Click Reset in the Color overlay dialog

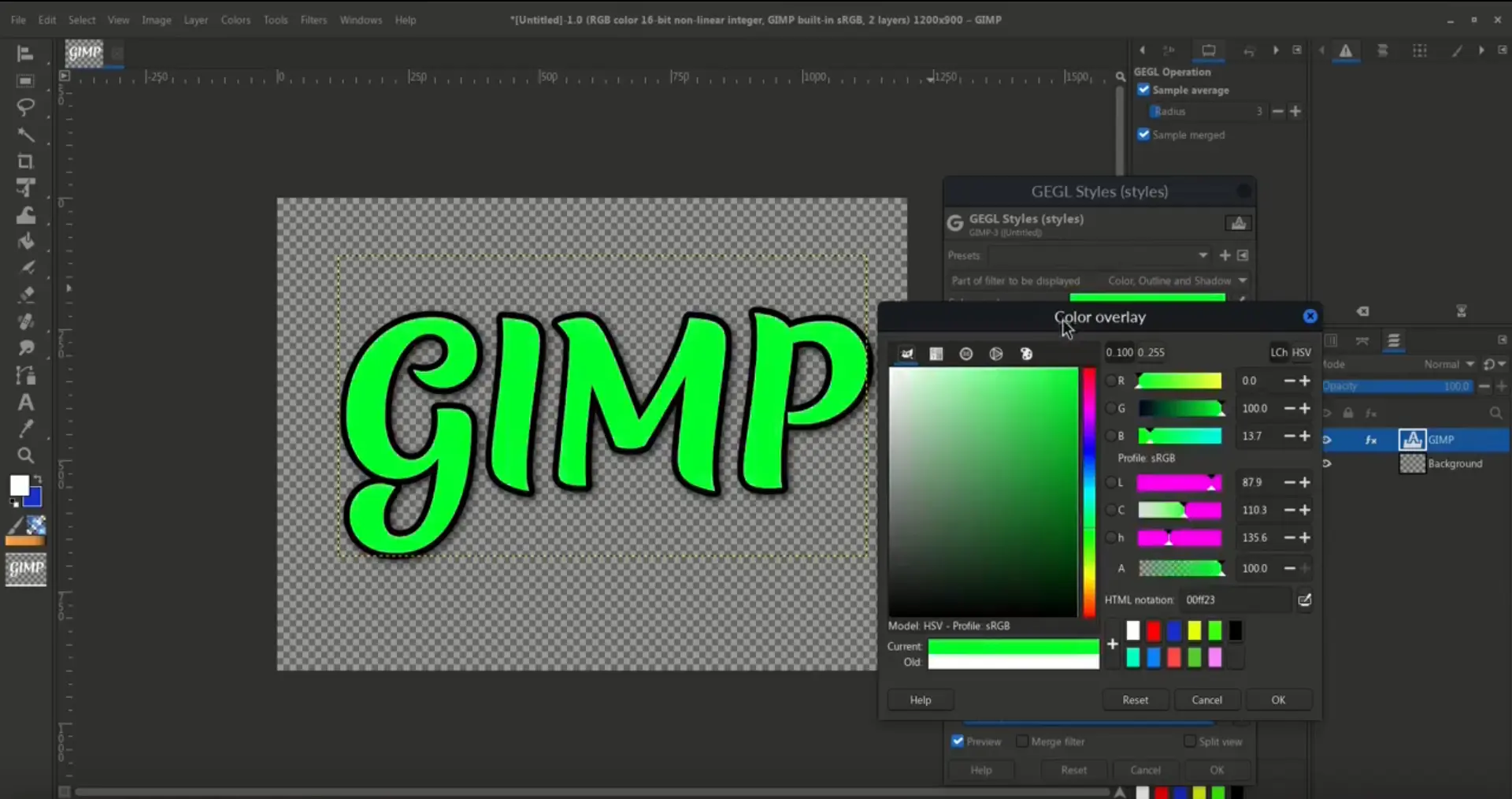[x=1135, y=700]
